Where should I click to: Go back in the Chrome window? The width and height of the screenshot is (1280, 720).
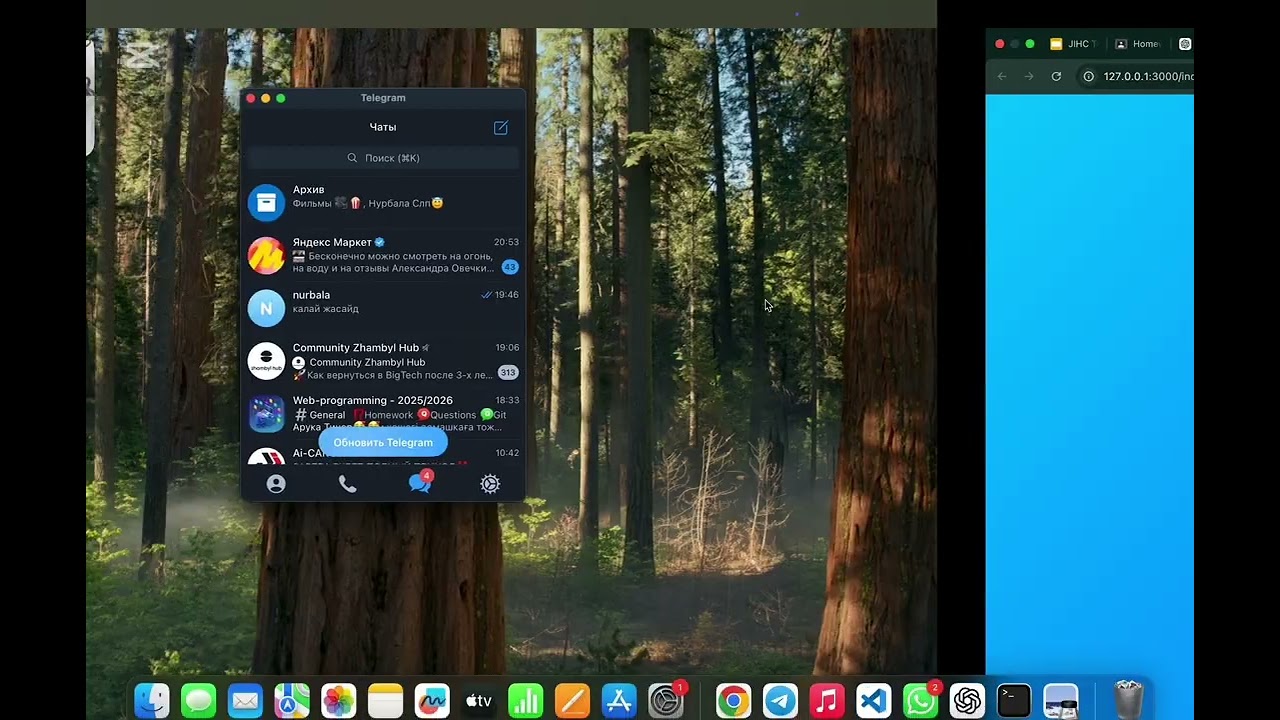(x=1002, y=76)
